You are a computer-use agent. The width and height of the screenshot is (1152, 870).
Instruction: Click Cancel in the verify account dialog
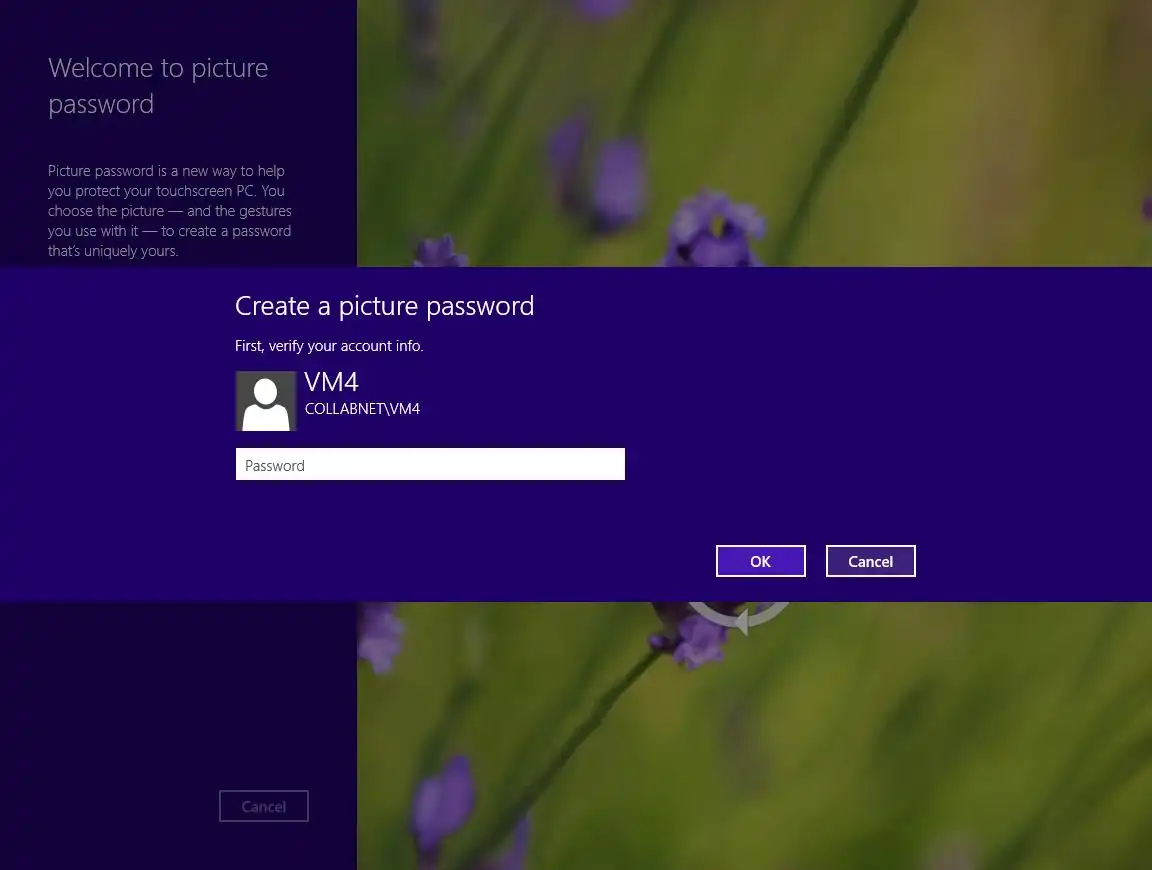click(871, 561)
